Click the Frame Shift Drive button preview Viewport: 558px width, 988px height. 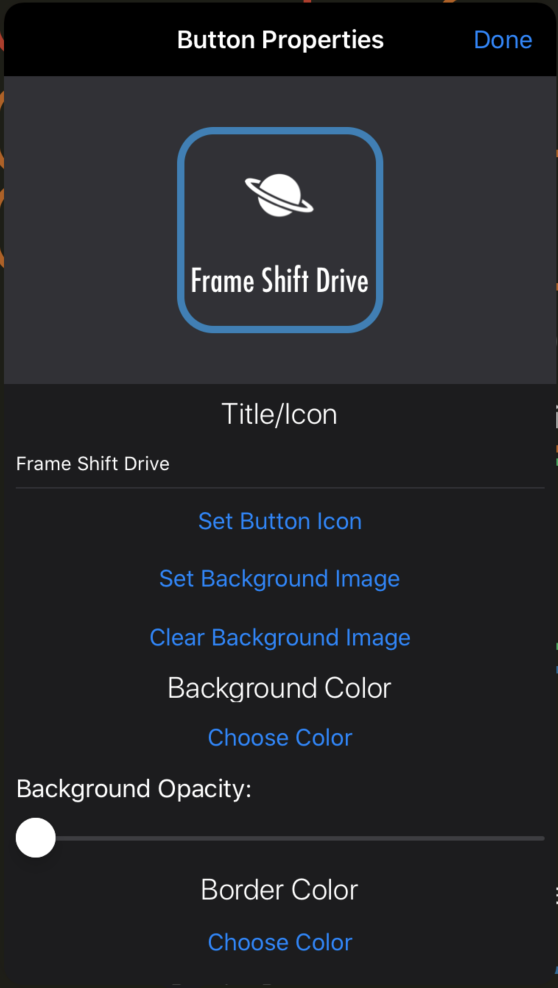click(x=280, y=230)
